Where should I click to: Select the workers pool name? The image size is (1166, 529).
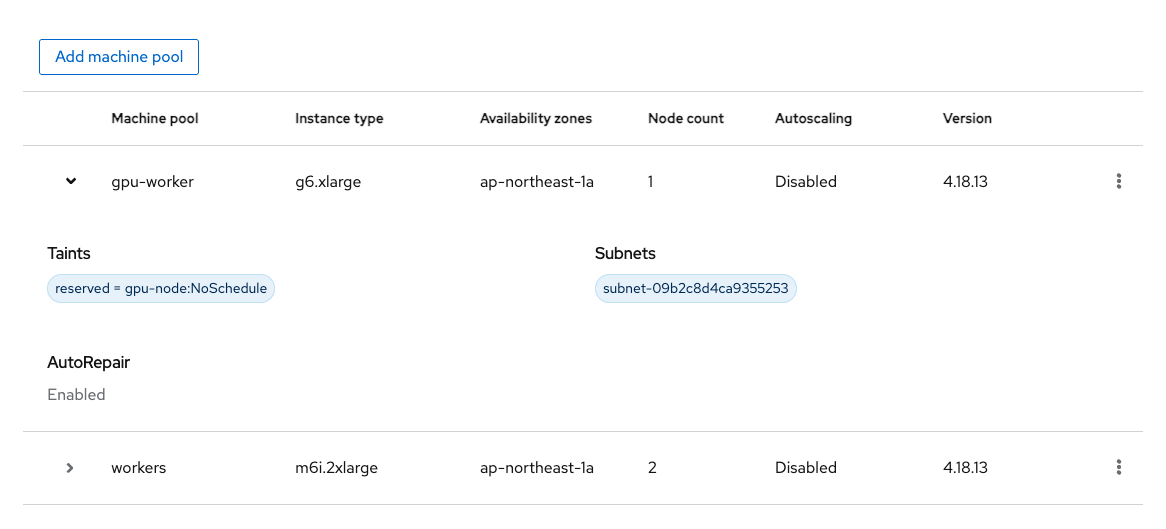139,468
